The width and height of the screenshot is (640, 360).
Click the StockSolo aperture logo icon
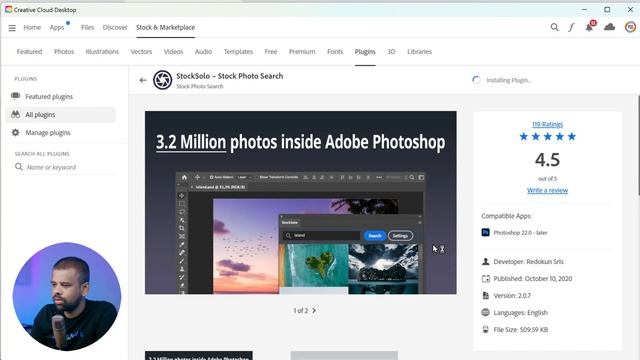click(162, 80)
